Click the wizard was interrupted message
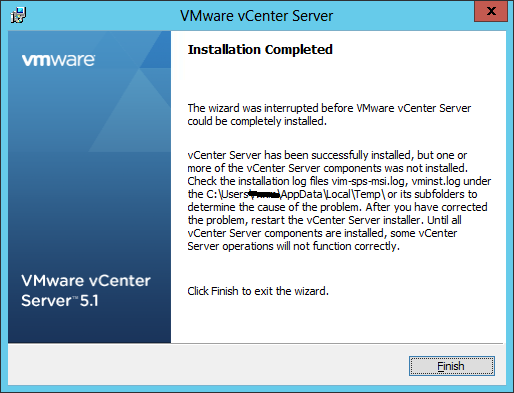Viewport: 514px width, 393px height. point(329,114)
